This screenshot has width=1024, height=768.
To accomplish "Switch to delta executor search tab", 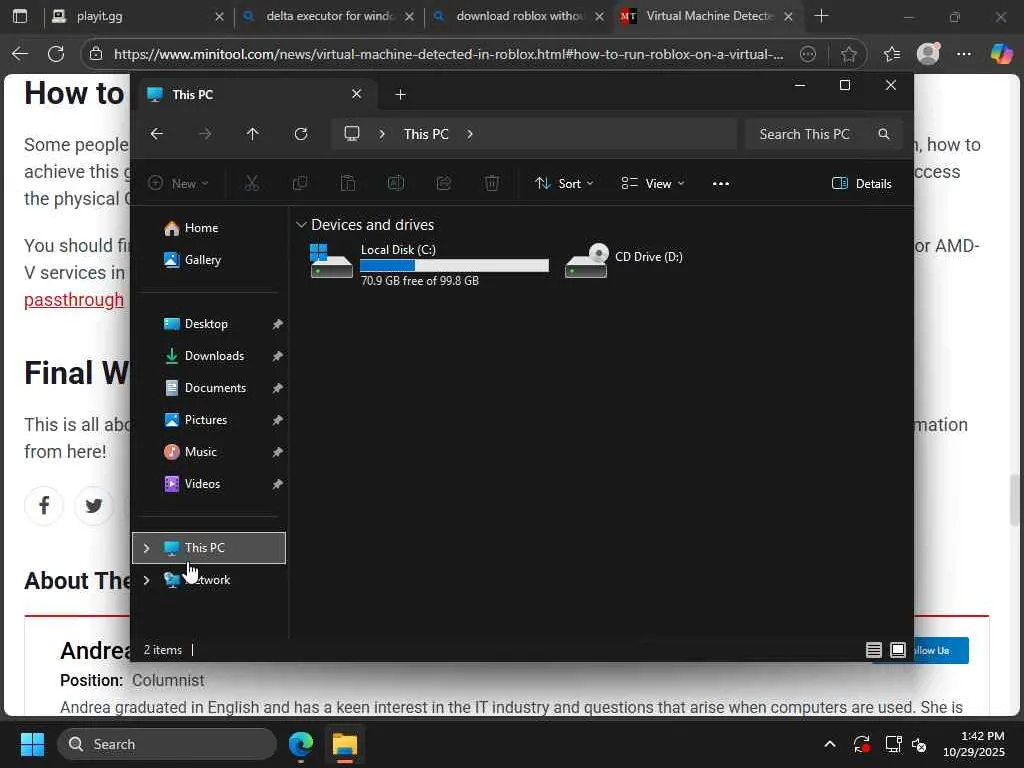I will (328, 16).
